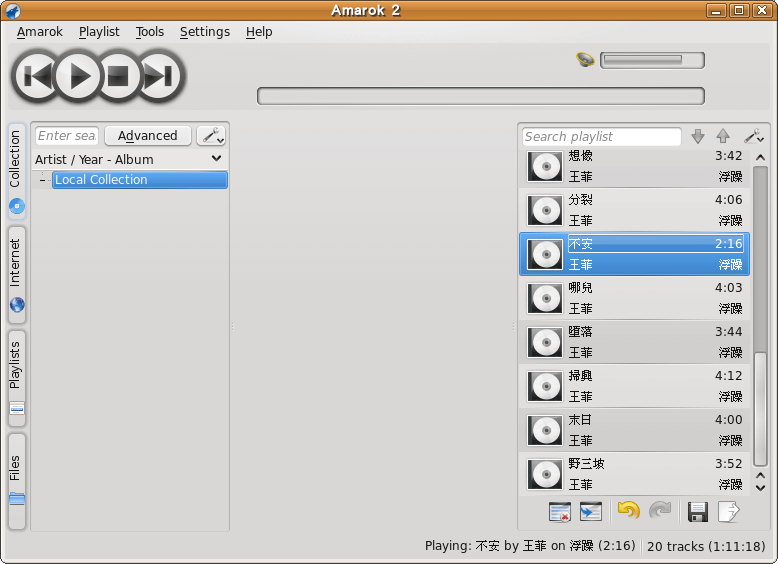778x564 pixels.
Task: Skip to the next track
Action: point(160,76)
